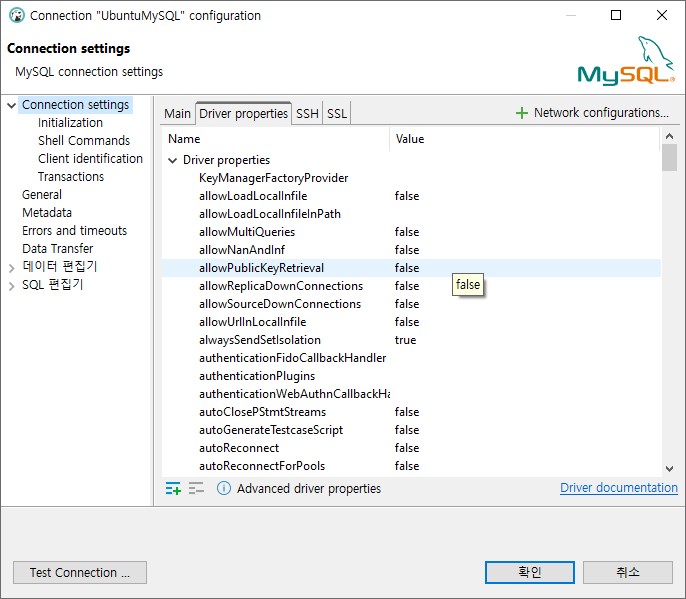Click the Test Connection button
The width and height of the screenshot is (686, 599).
tap(80, 572)
